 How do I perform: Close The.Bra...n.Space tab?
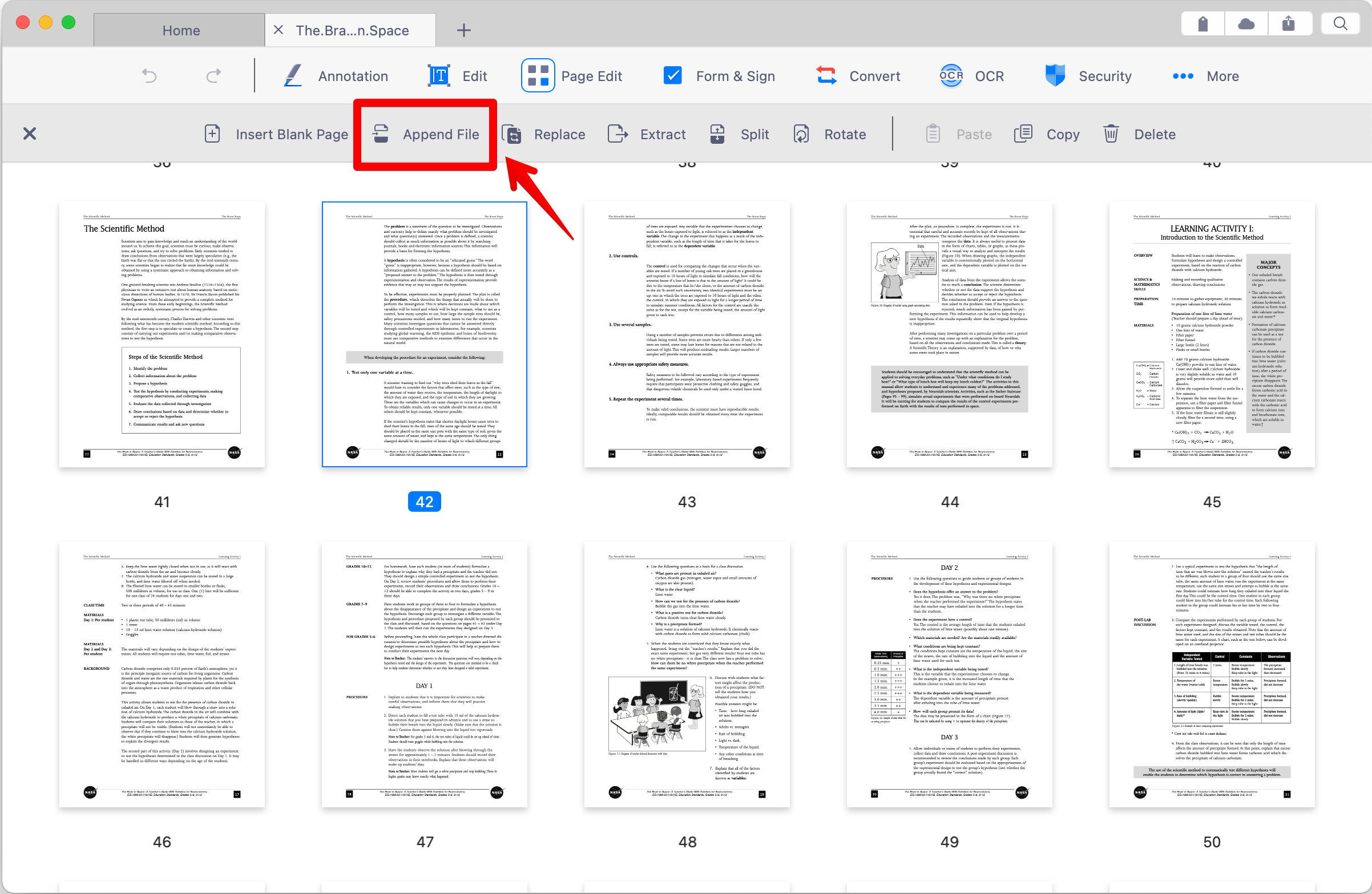pyautogui.click(x=279, y=30)
